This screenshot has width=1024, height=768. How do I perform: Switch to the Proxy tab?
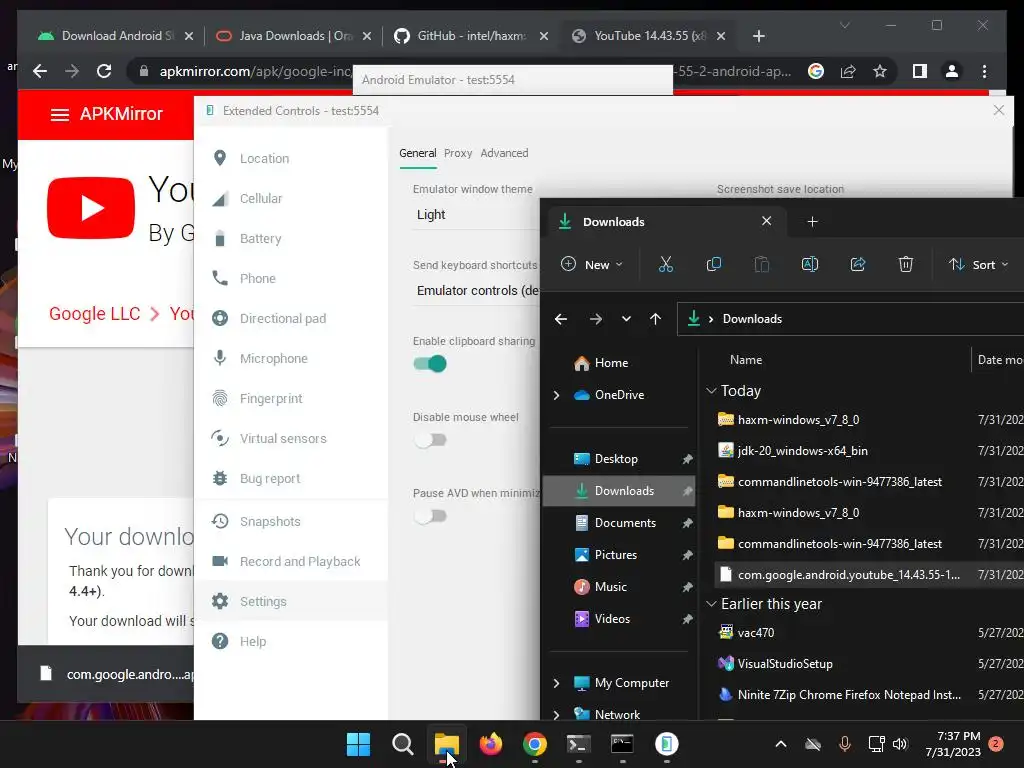click(x=458, y=153)
